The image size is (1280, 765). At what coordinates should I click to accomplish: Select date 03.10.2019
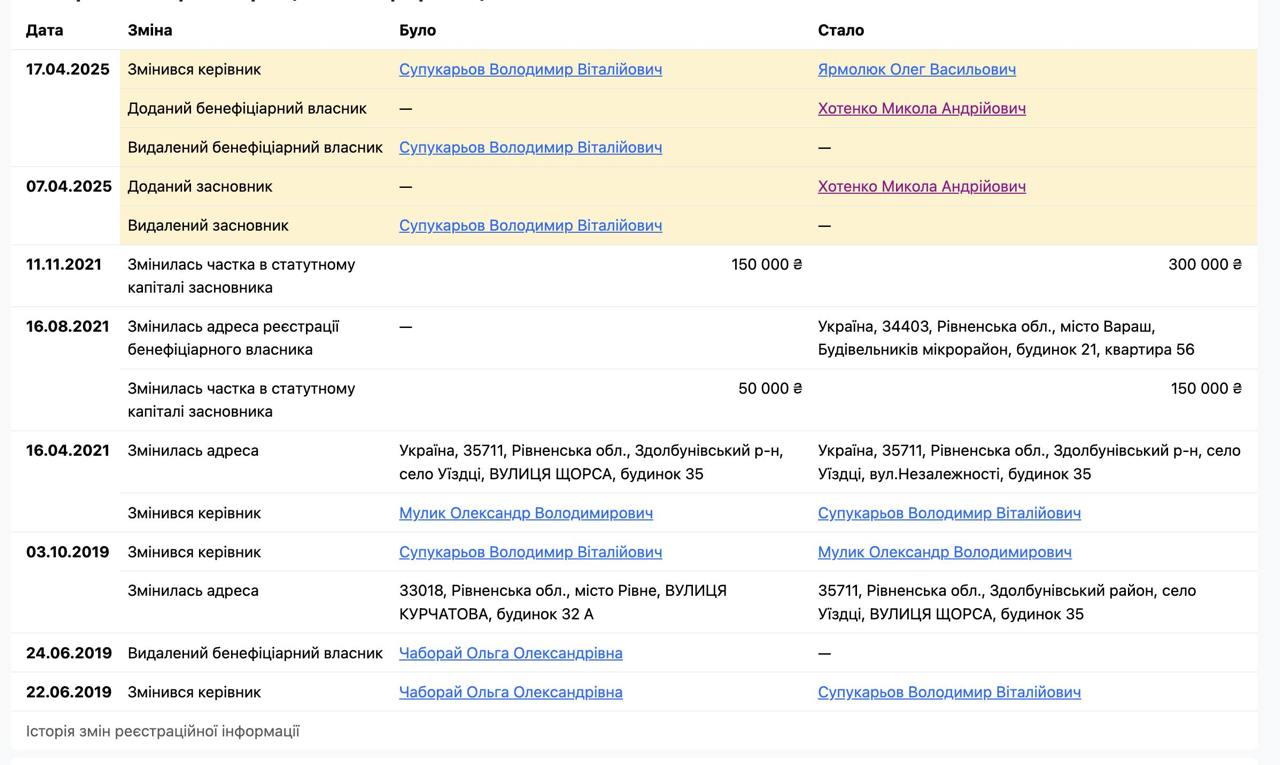click(68, 552)
